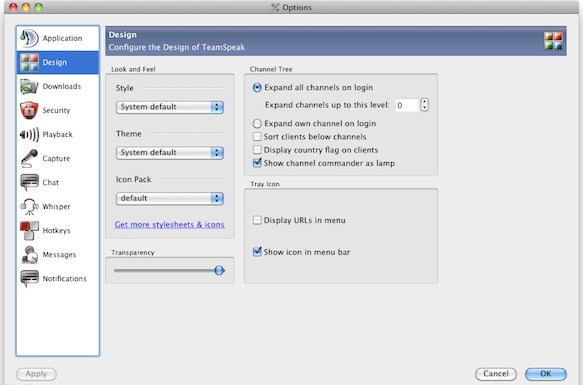Click the Transparency slider handle
The height and width of the screenshot is (385, 583).
click(x=219, y=270)
